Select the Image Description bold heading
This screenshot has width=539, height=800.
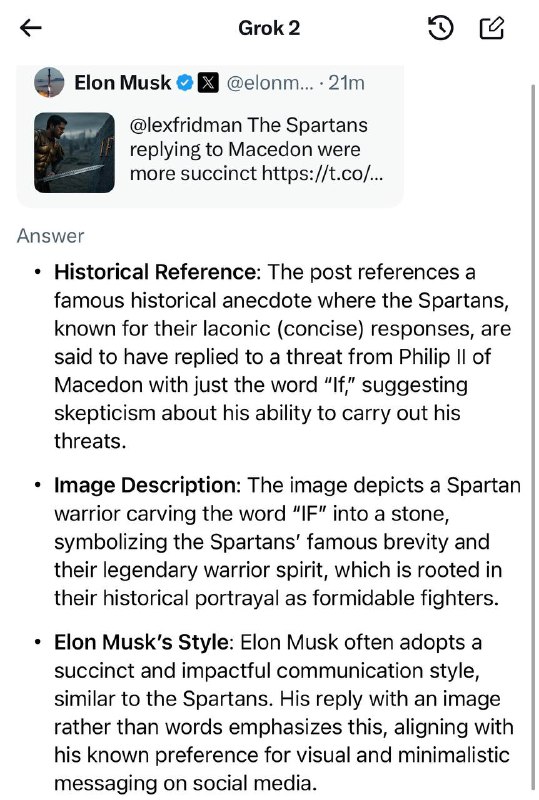click(x=144, y=485)
